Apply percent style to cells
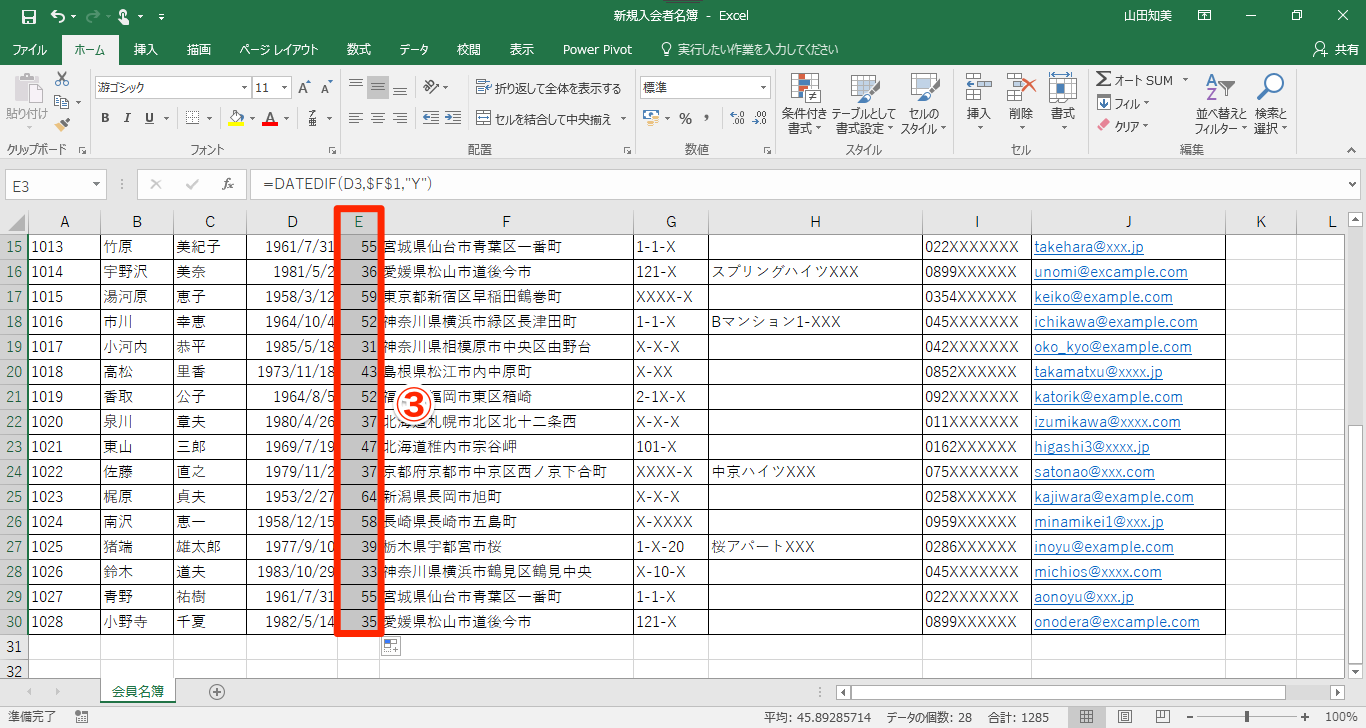The width and height of the screenshot is (1366, 728). 686,118
